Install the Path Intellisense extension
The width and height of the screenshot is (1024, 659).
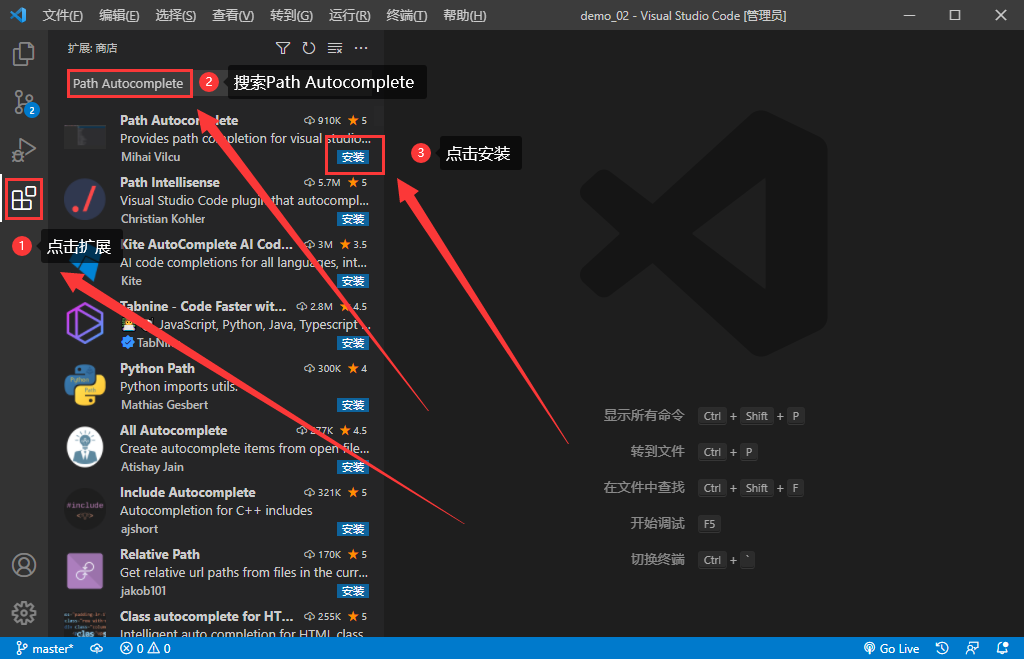(x=353, y=219)
